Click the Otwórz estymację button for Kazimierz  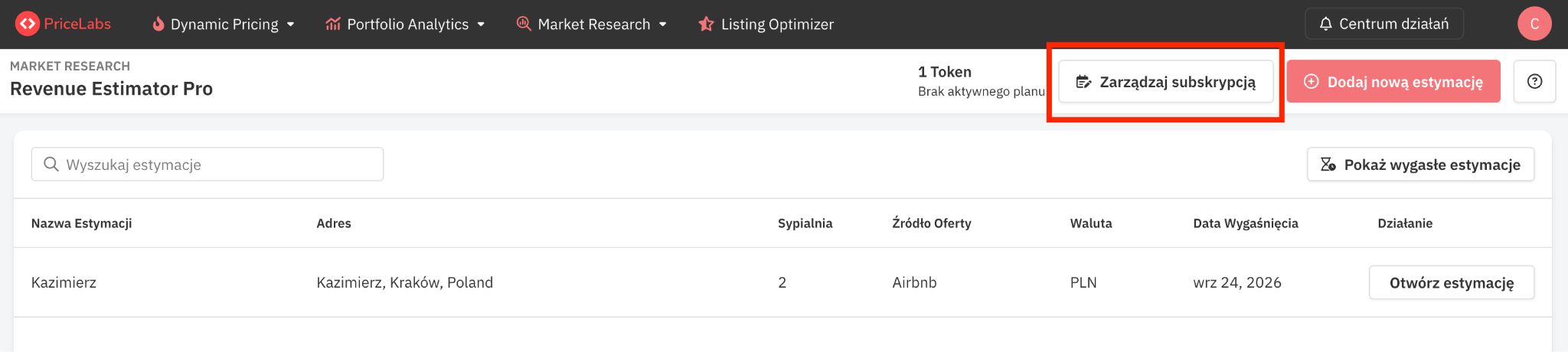(1452, 282)
